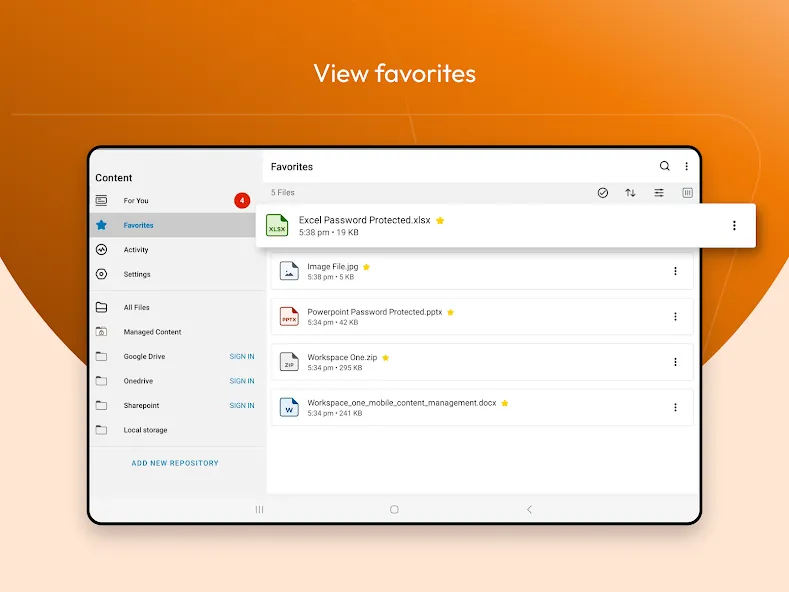This screenshot has width=789, height=592.
Task: Click the Word document file icon
Action: (289, 407)
